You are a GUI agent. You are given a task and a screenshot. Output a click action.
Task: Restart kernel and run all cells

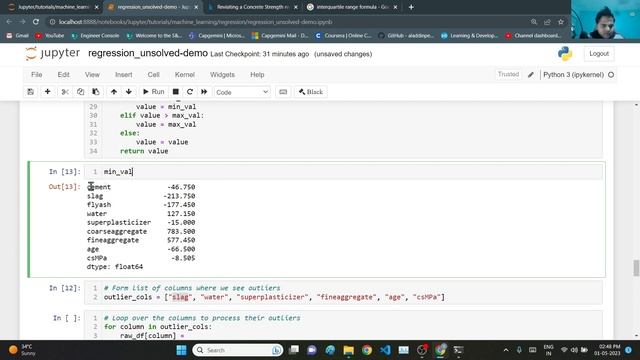(x=204, y=92)
